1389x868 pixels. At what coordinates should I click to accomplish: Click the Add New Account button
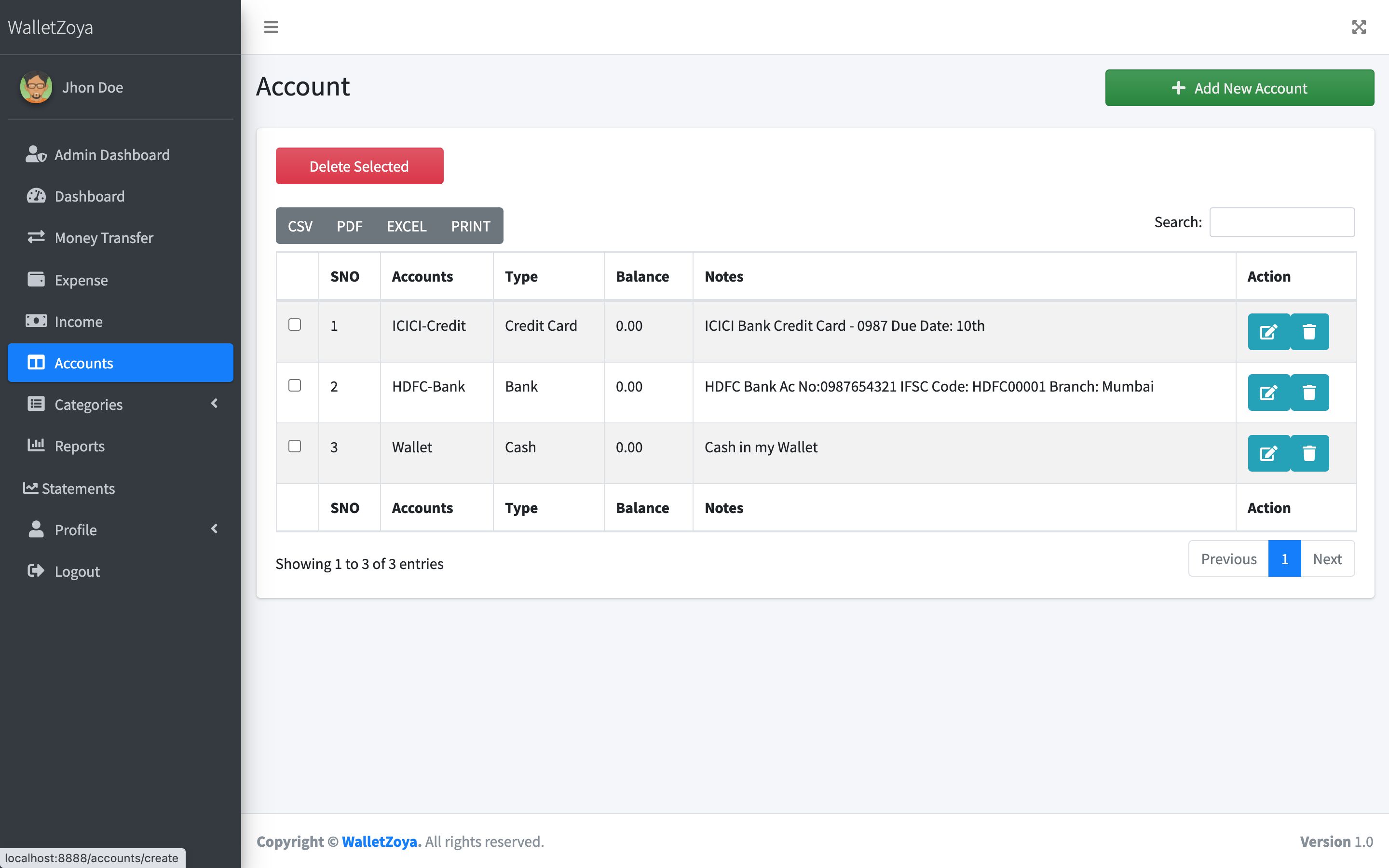[x=1239, y=88]
